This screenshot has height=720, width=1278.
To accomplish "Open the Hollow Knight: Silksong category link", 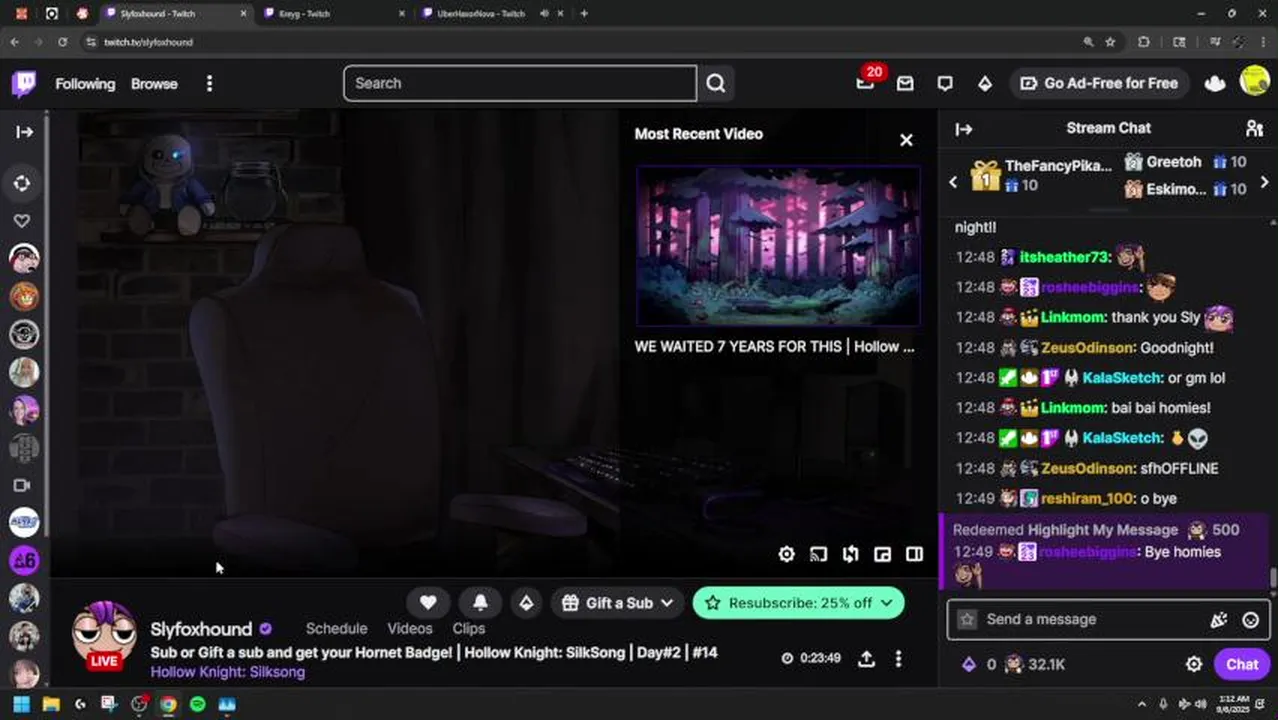I will [x=228, y=672].
